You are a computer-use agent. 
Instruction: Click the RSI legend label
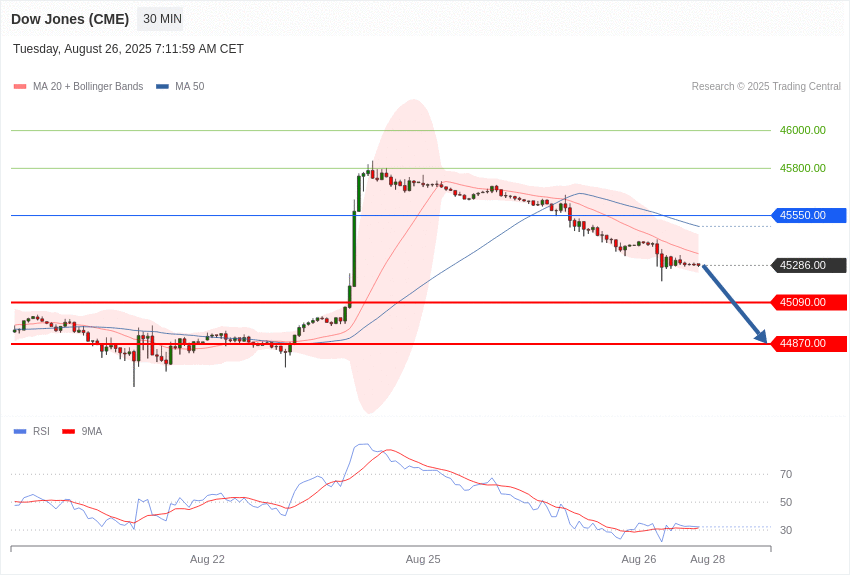pyautogui.click(x=41, y=431)
